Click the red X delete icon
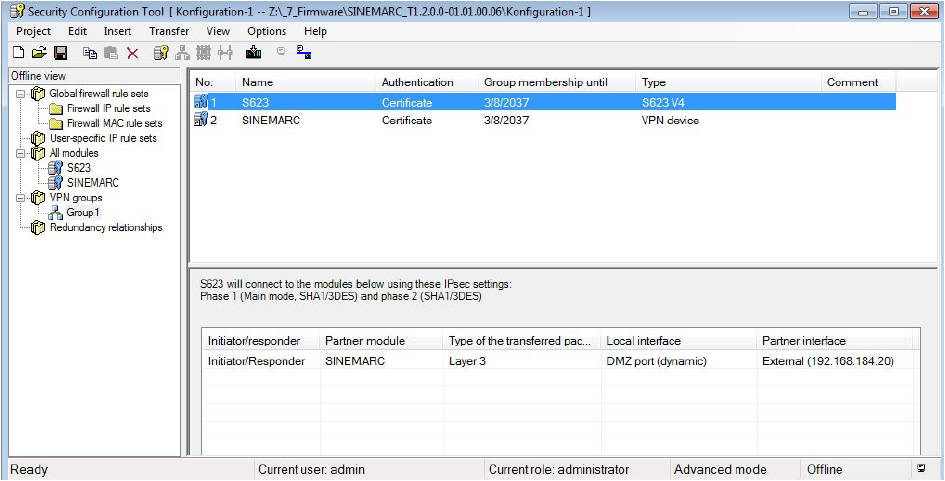The image size is (945, 481). tap(133, 54)
